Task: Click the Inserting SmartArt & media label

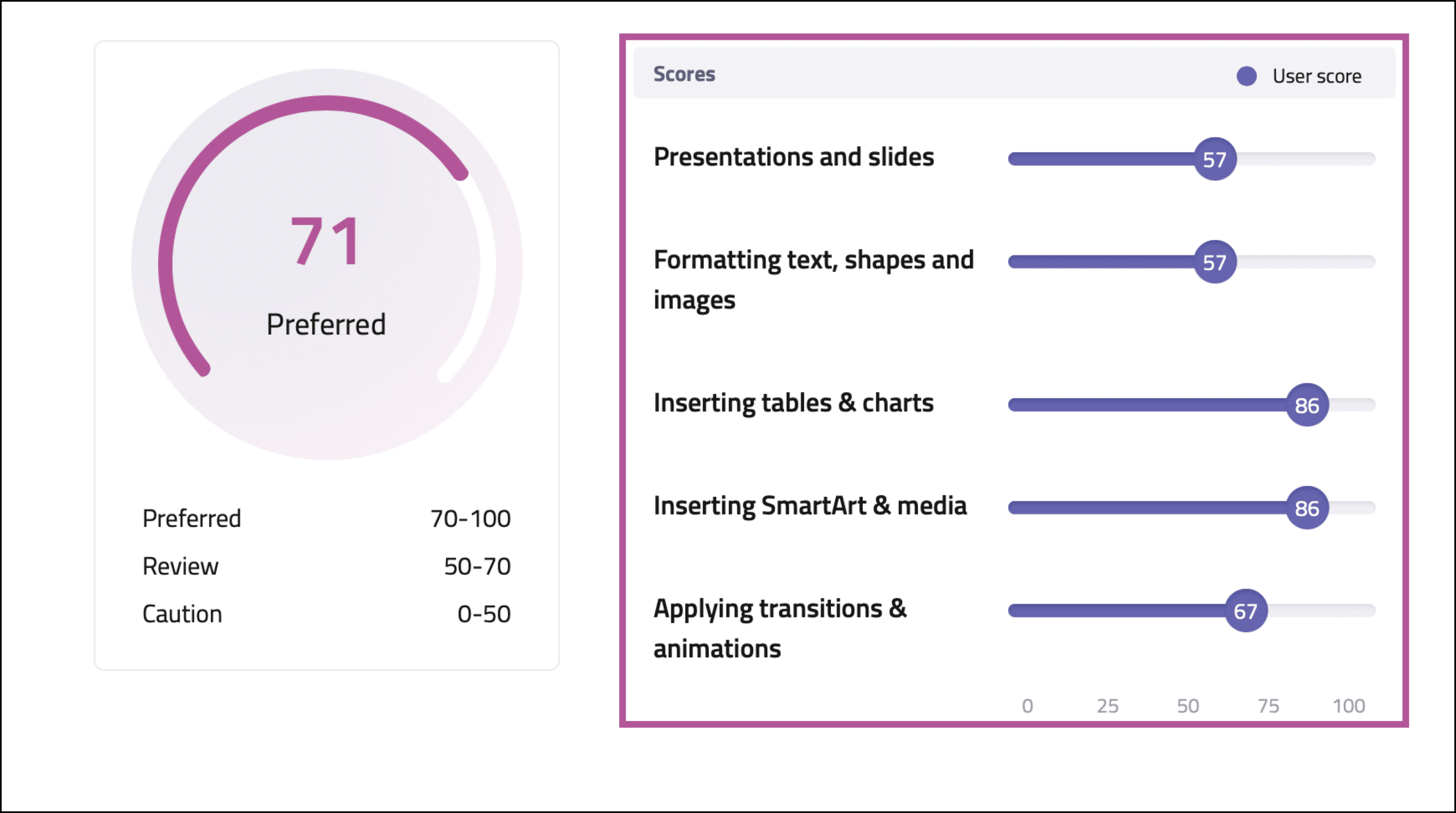Action: pos(810,506)
